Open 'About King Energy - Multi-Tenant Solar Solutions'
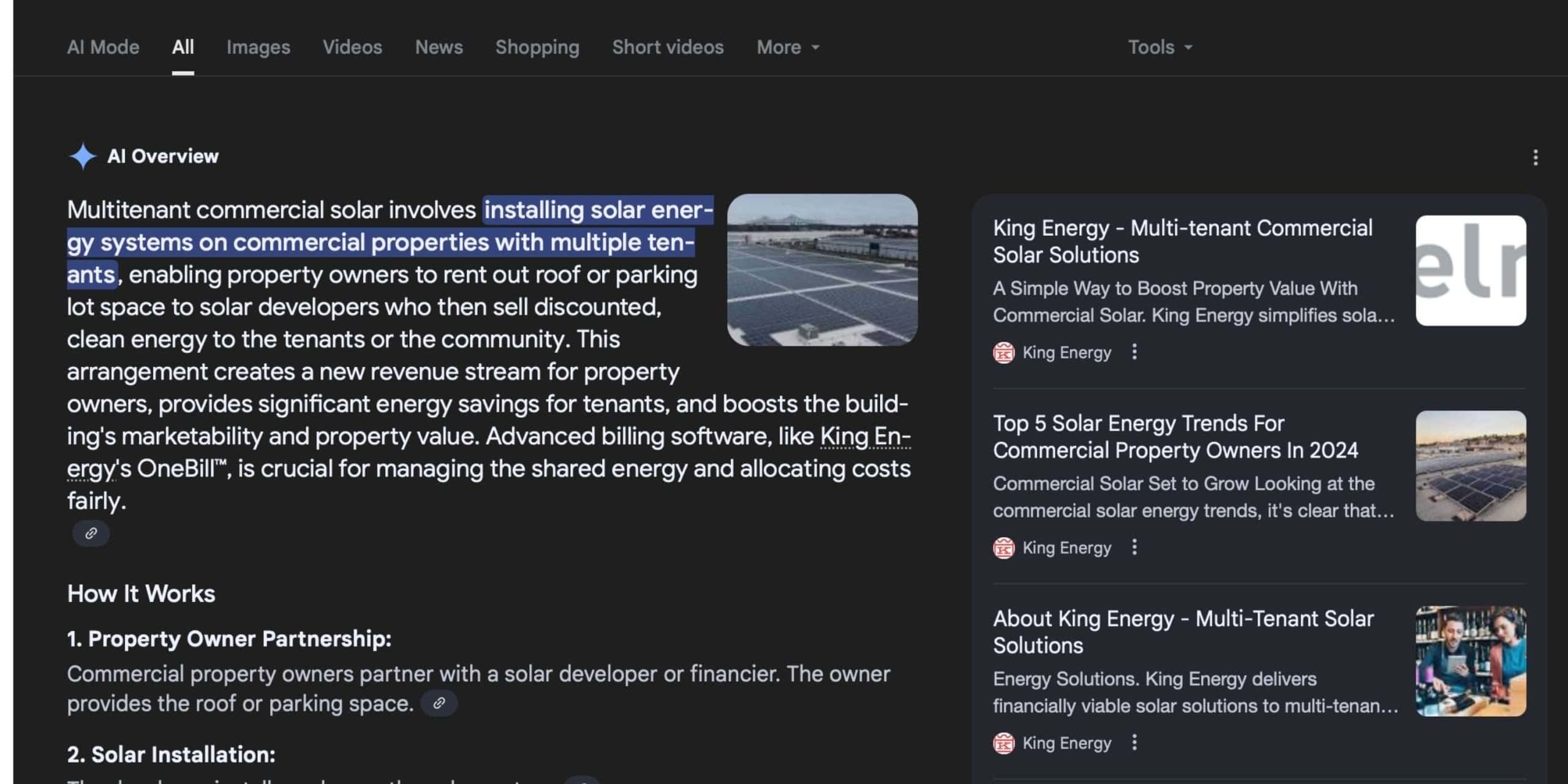This screenshot has width=1568, height=784. point(1183,632)
